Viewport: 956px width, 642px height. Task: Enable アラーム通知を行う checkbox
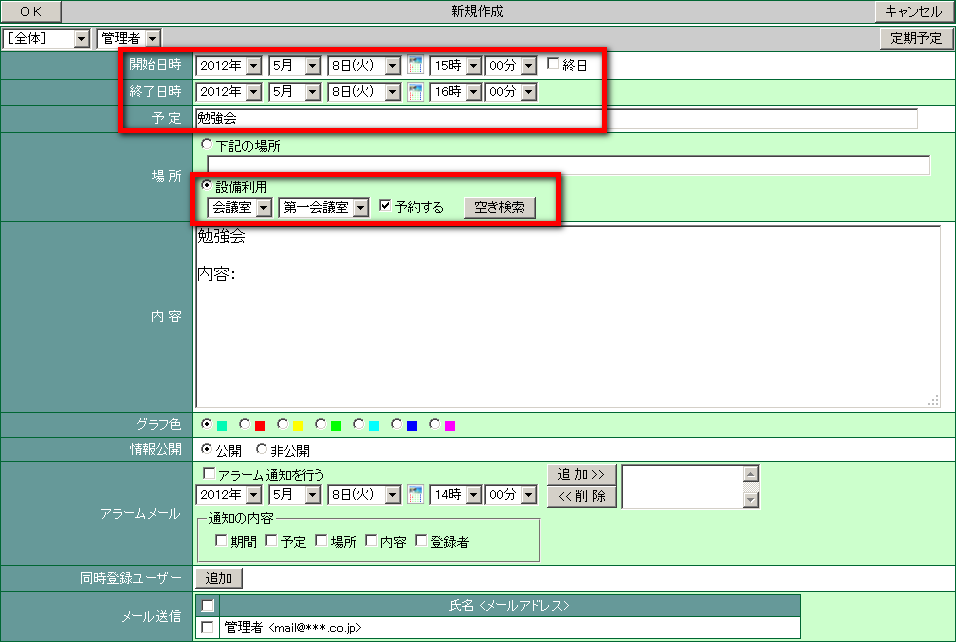pos(209,473)
